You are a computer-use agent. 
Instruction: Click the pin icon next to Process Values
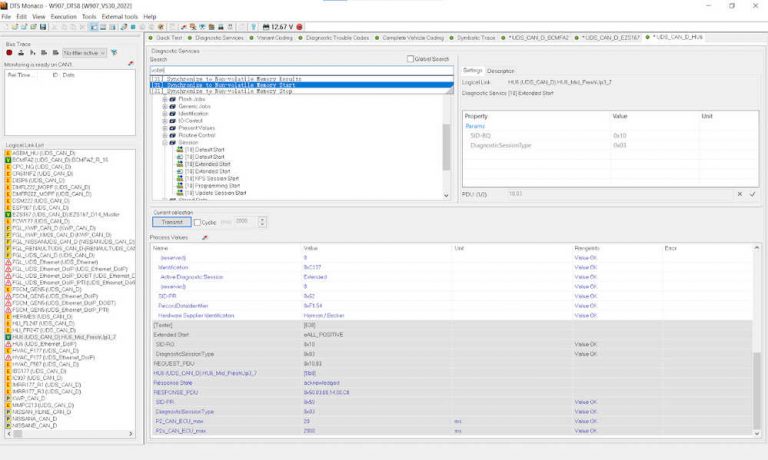(205, 238)
